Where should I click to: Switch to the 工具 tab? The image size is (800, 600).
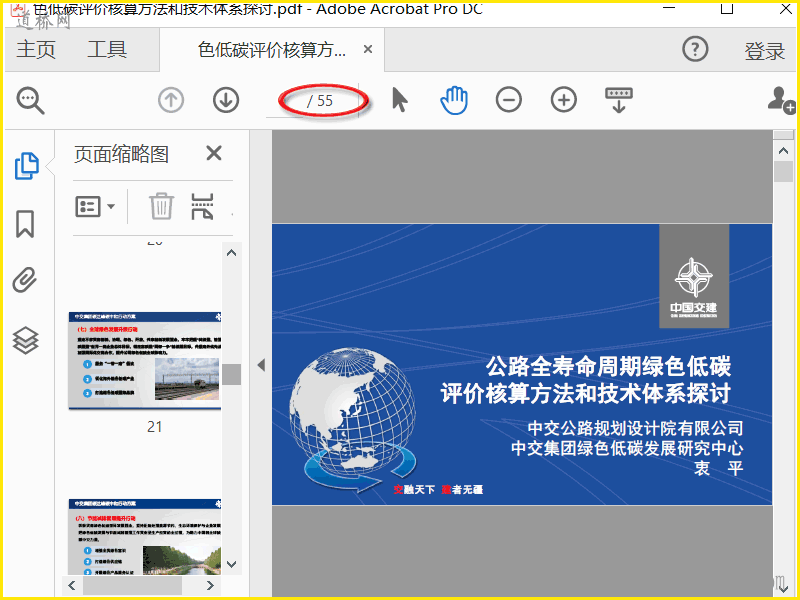(x=107, y=49)
